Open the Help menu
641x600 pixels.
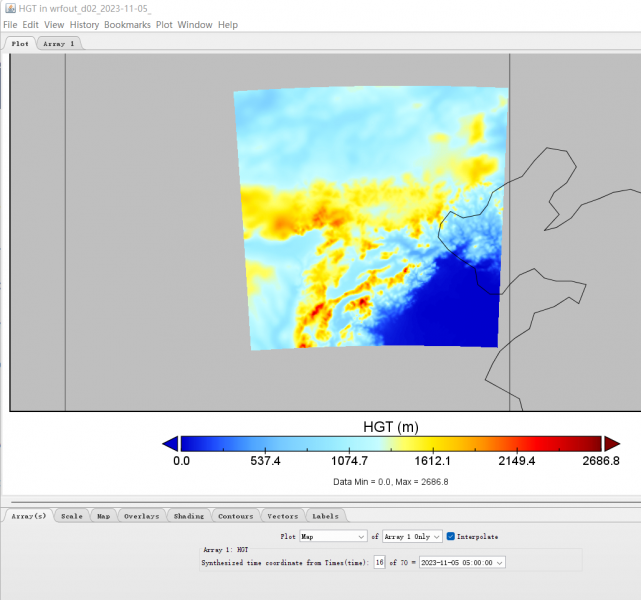tap(228, 24)
